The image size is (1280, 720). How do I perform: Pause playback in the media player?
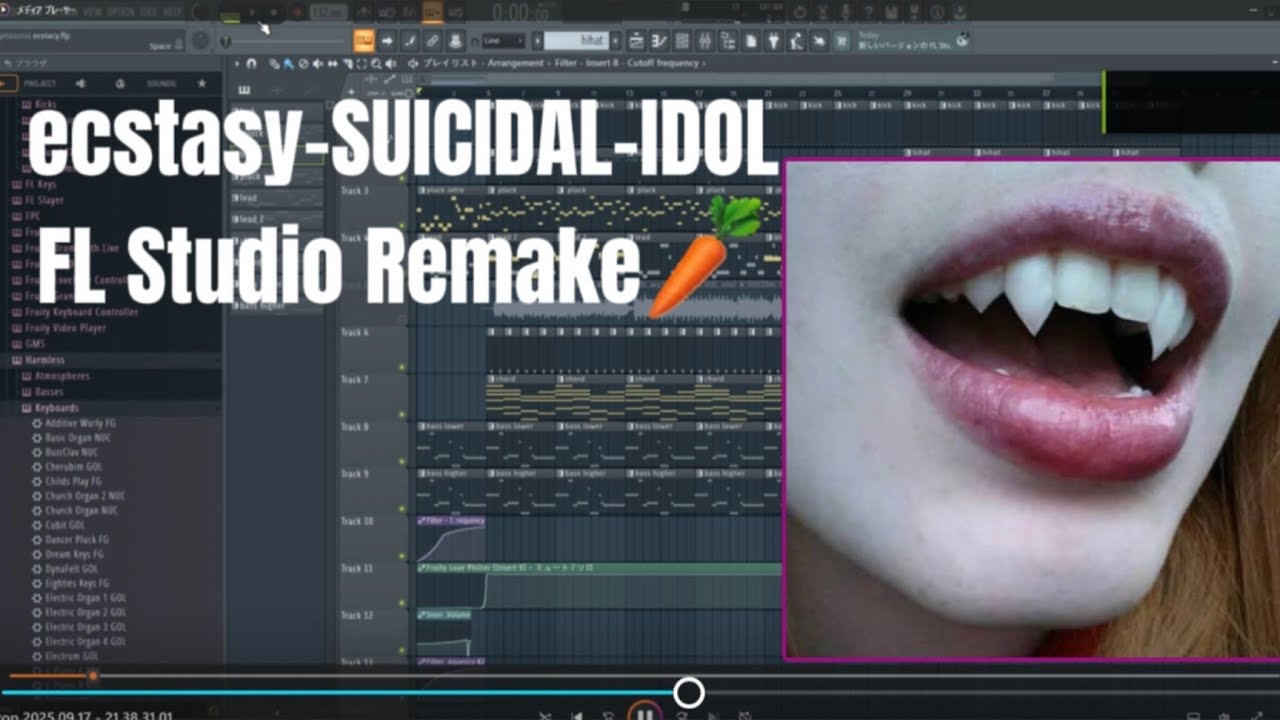coord(645,714)
